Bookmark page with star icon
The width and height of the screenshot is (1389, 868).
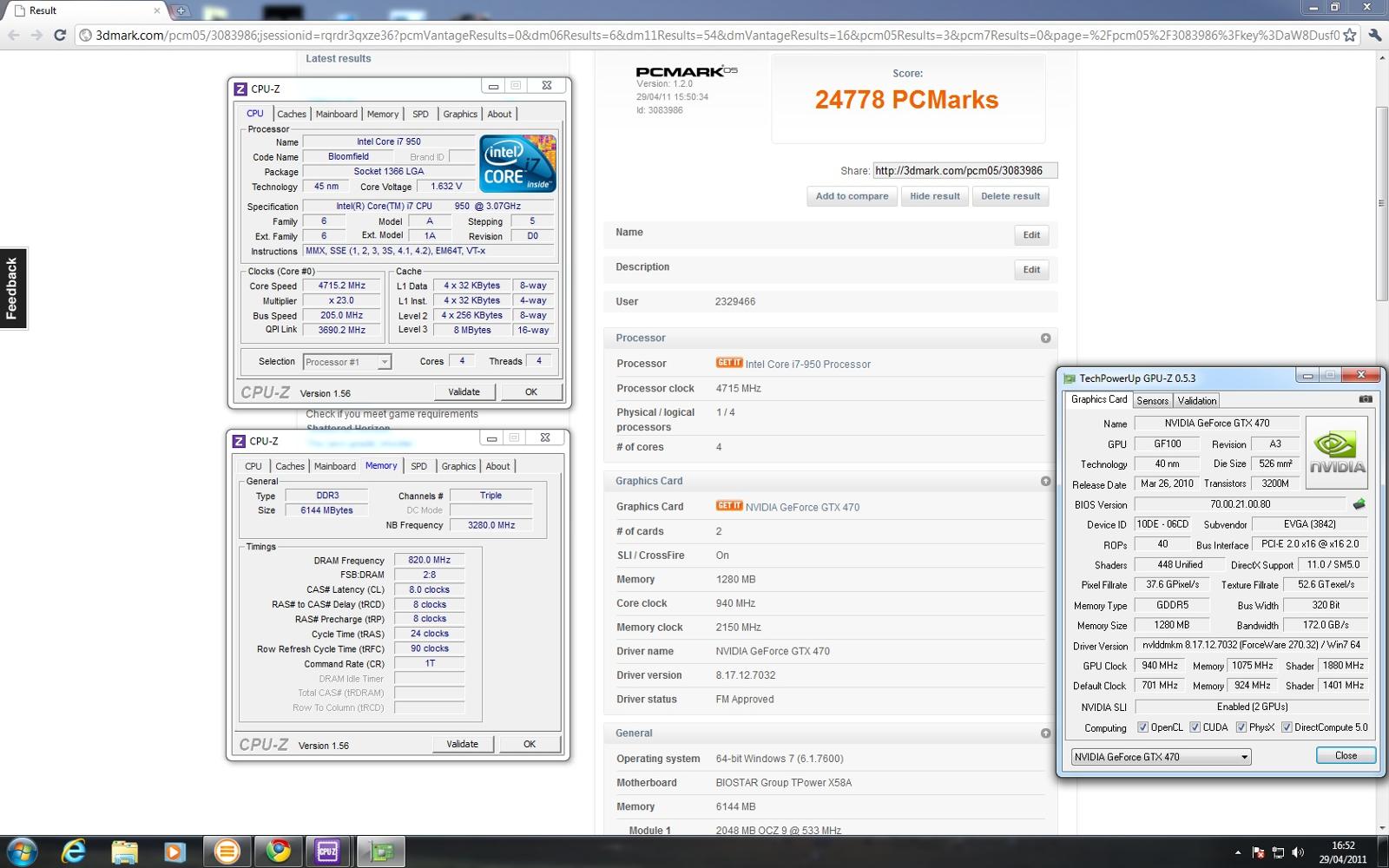coord(1349,36)
